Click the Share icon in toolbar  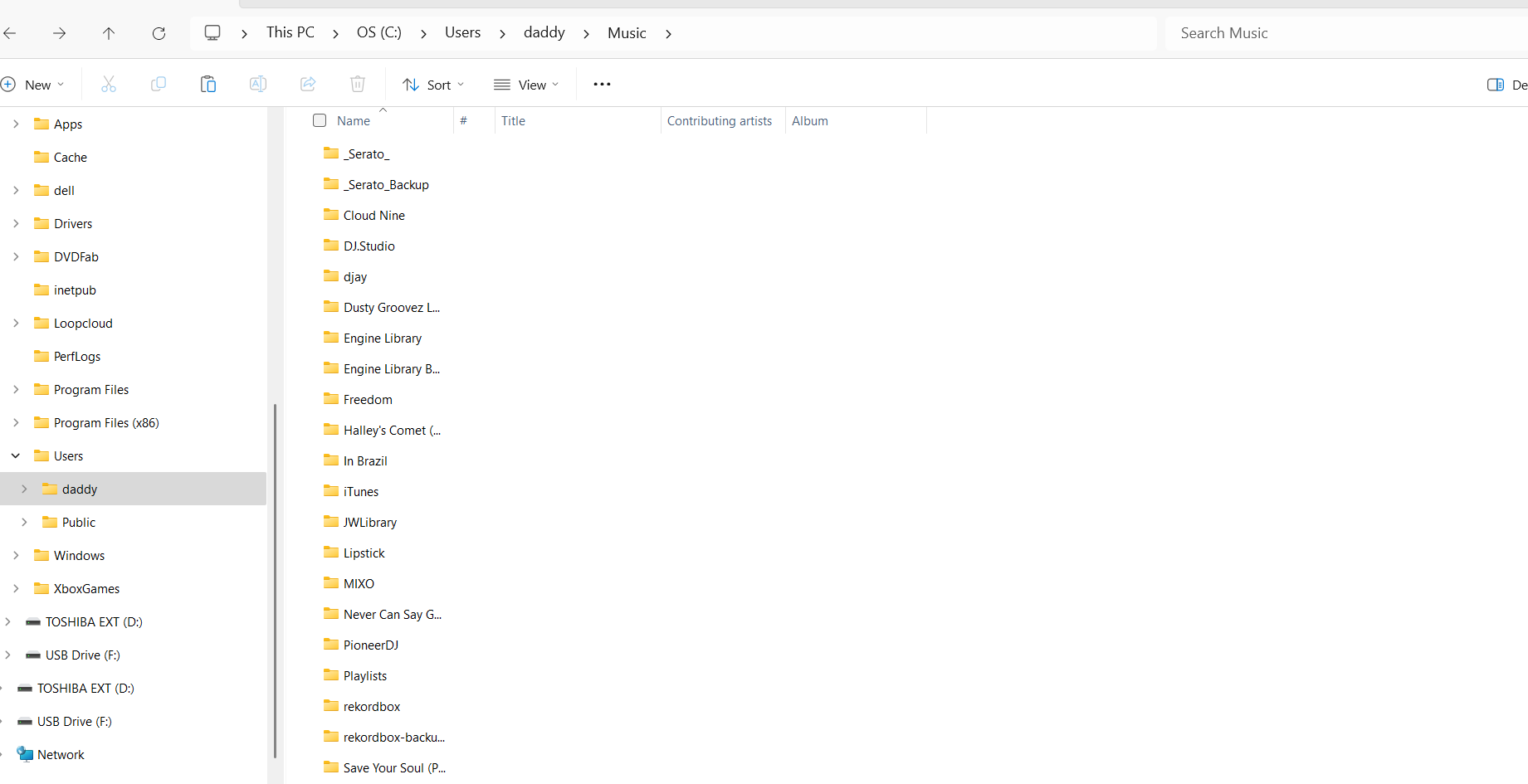(308, 85)
